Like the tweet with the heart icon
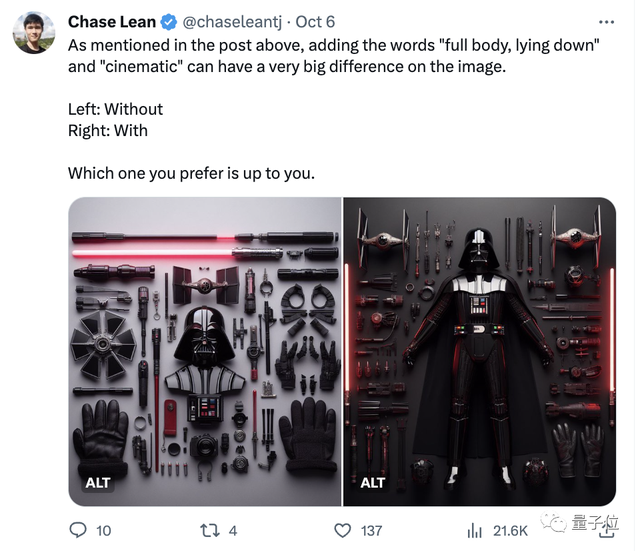This screenshot has width=640, height=551. coord(342,530)
